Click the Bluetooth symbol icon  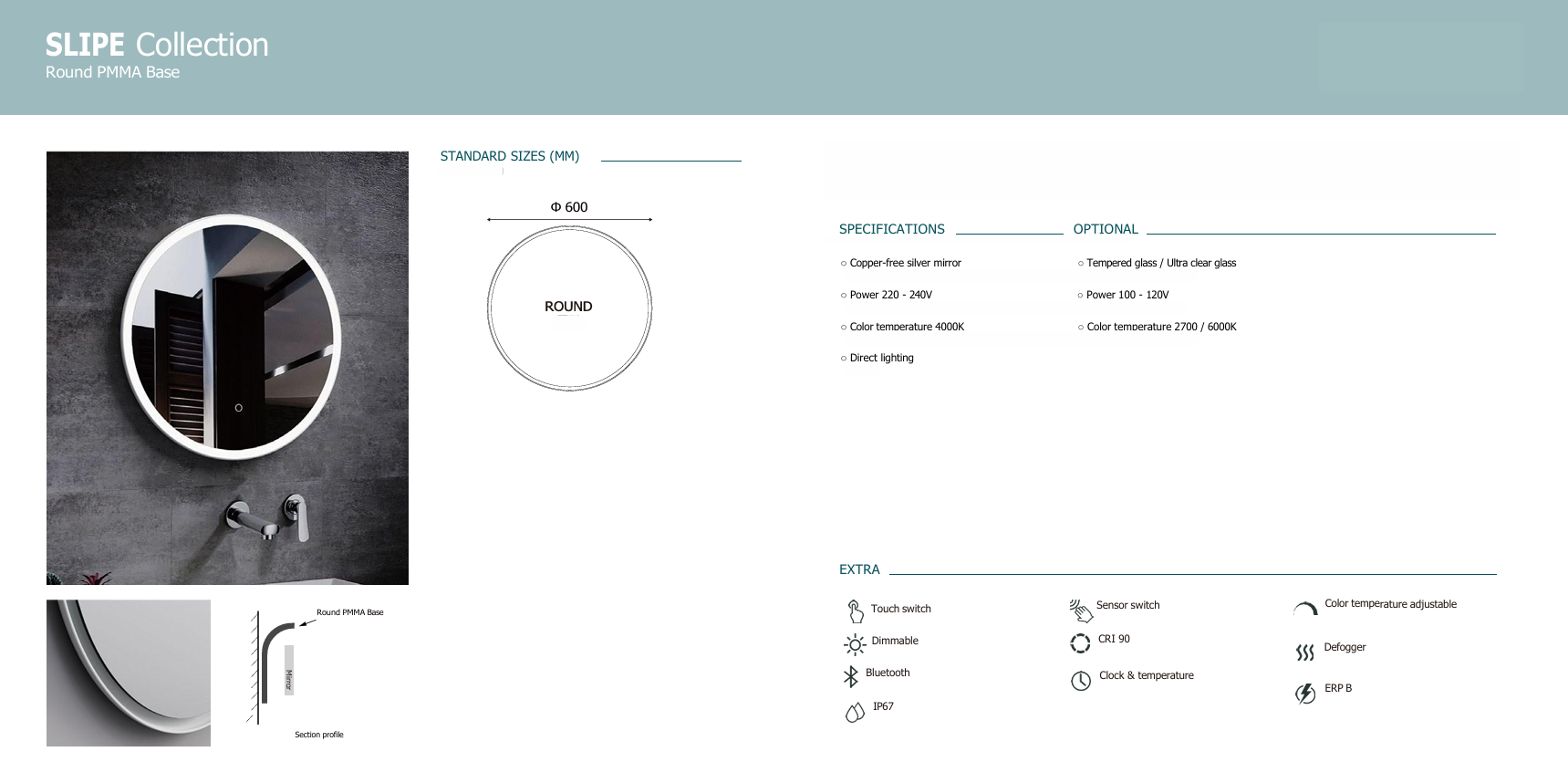(x=851, y=676)
